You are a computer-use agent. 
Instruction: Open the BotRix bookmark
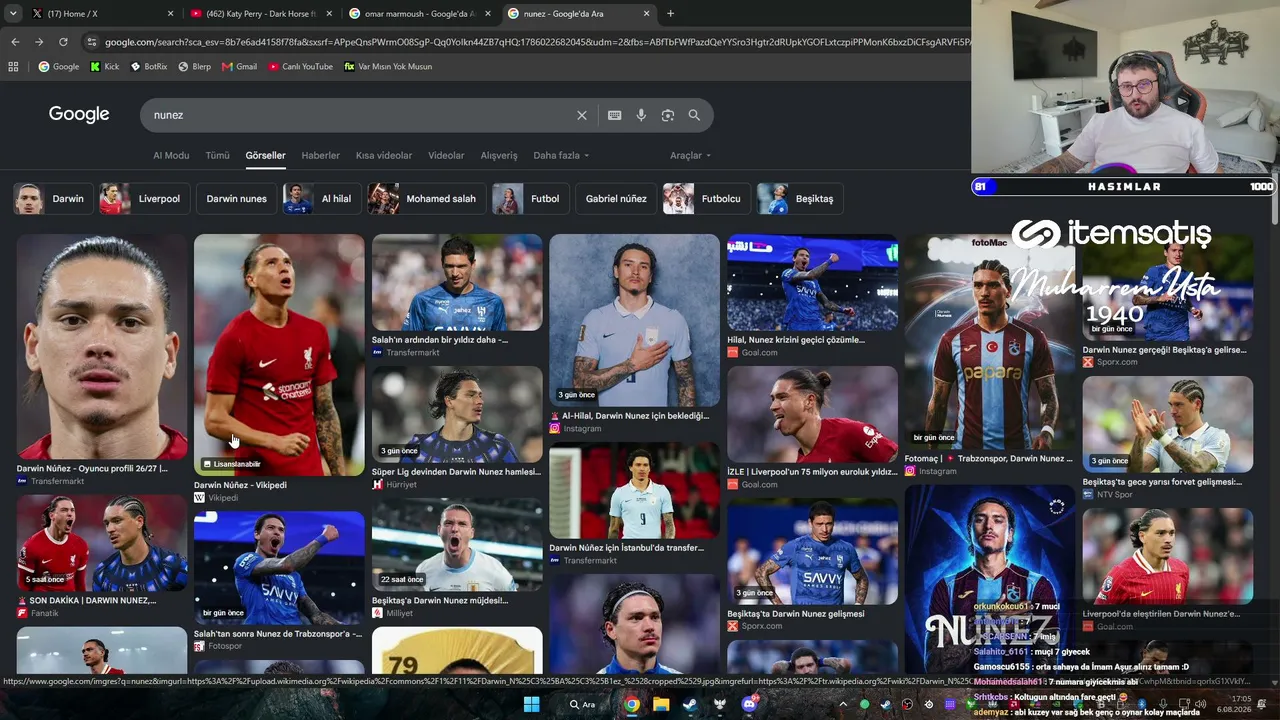148,67
